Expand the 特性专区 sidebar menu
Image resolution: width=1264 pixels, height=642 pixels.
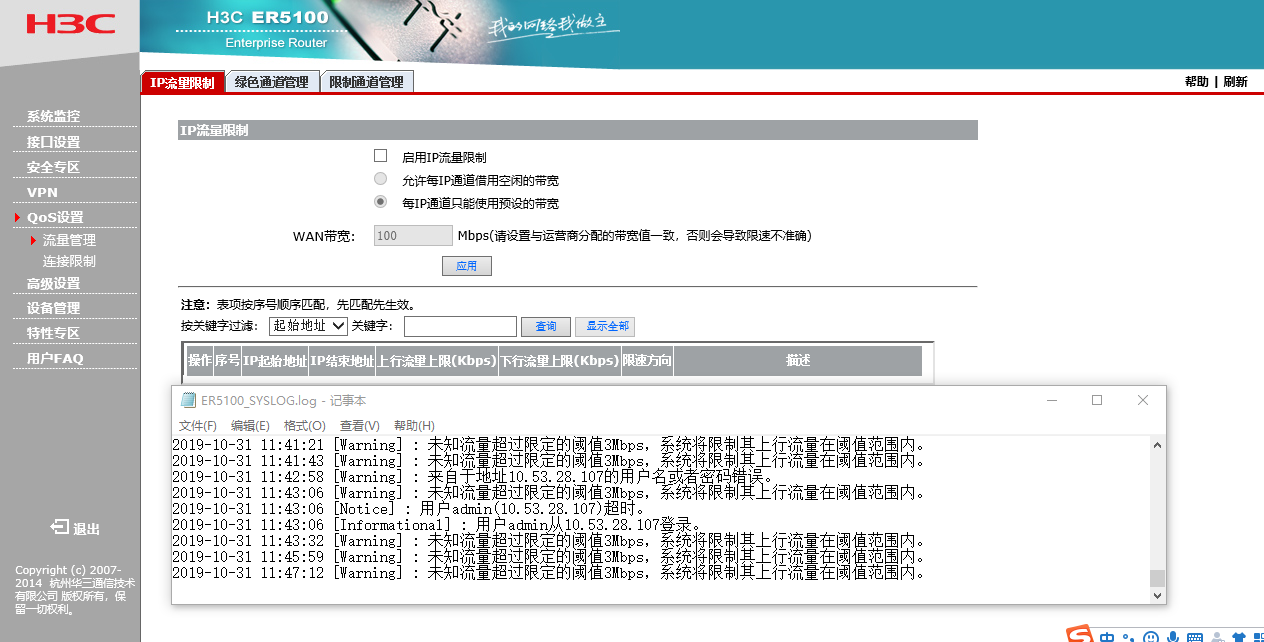[x=53, y=333]
